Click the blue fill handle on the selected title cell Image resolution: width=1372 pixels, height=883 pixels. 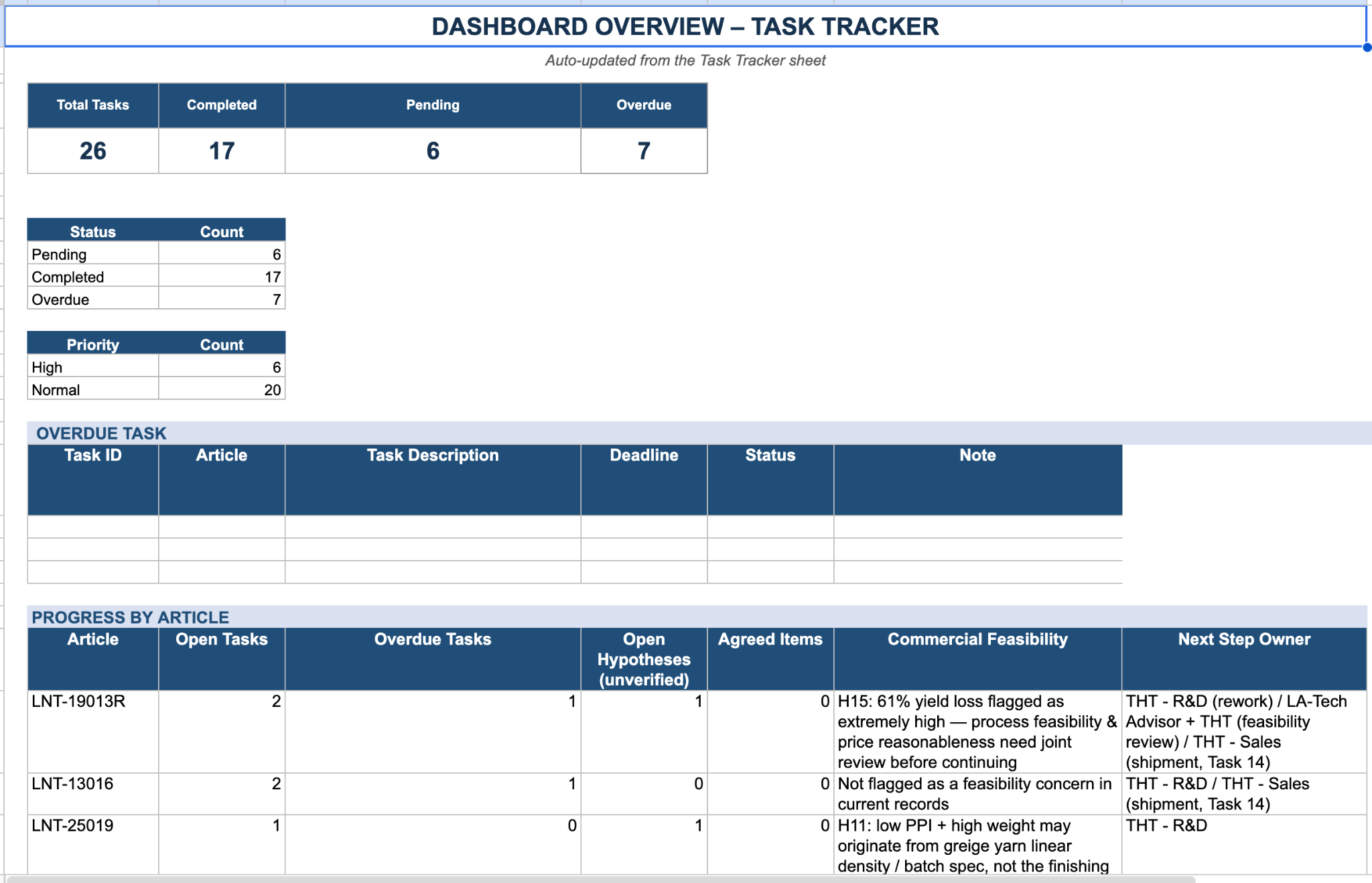click(x=1367, y=48)
